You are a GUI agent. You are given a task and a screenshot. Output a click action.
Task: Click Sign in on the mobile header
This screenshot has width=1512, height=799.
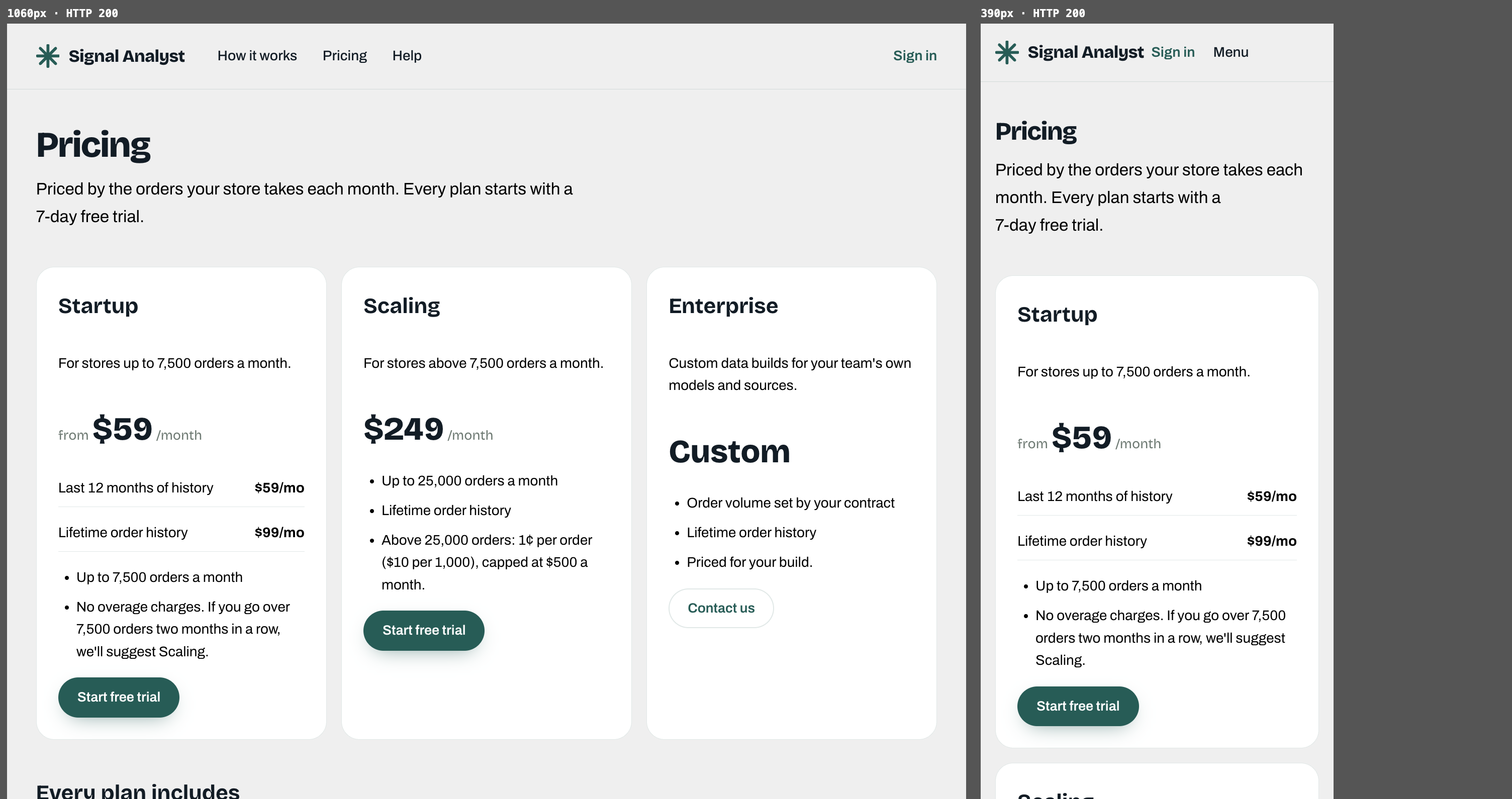tap(1173, 52)
